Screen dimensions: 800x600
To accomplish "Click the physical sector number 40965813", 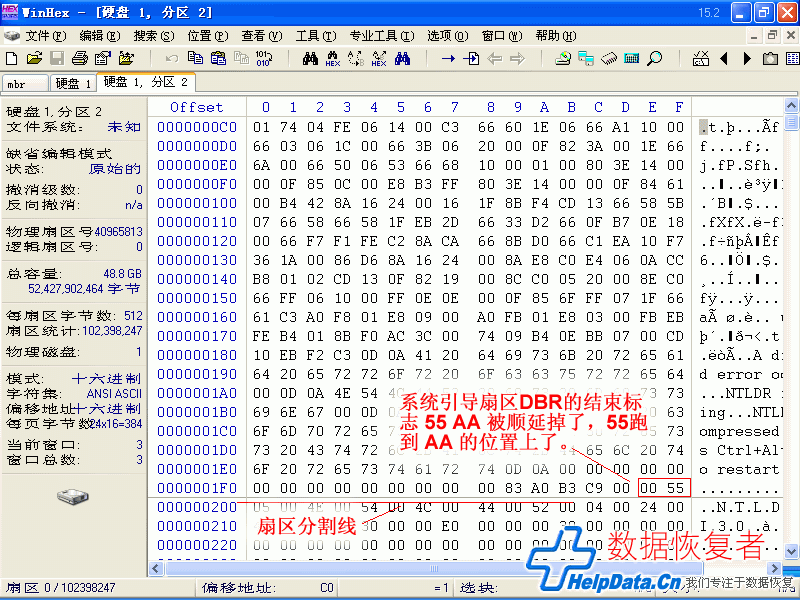I will 118,232.
